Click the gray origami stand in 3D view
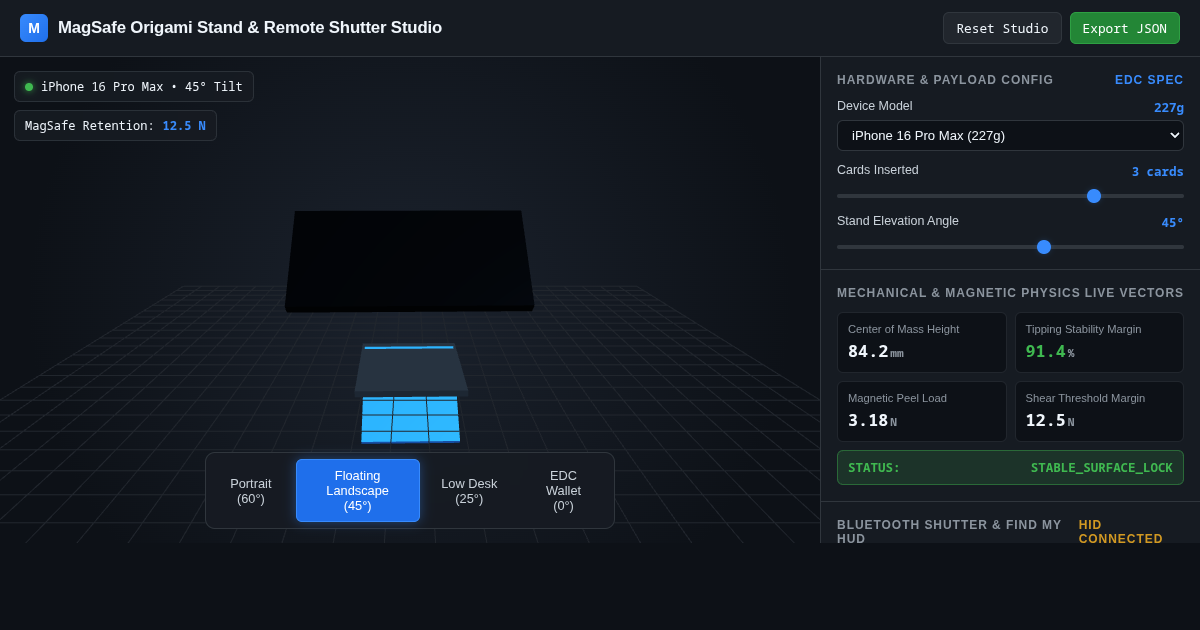Image resolution: width=1200 pixels, height=630 pixels. (x=410, y=369)
